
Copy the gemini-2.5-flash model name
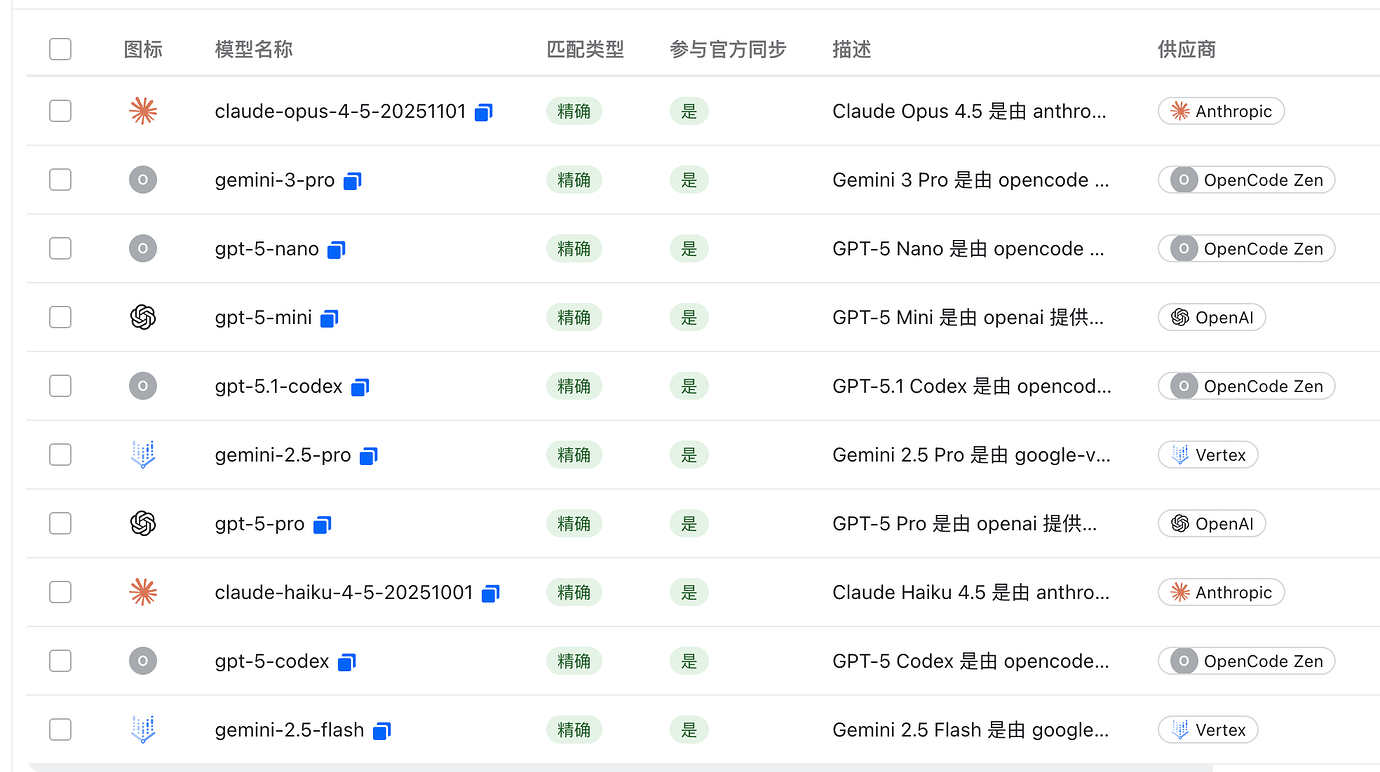tap(381, 731)
